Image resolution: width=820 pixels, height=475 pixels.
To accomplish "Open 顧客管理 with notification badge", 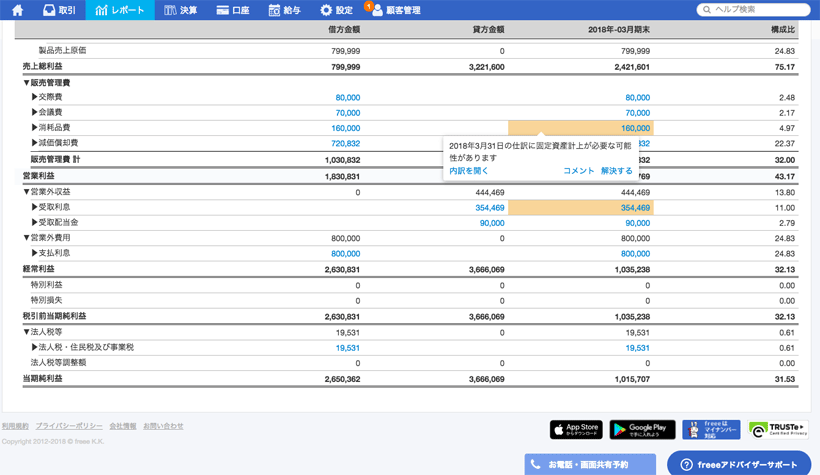I will (395, 10).
